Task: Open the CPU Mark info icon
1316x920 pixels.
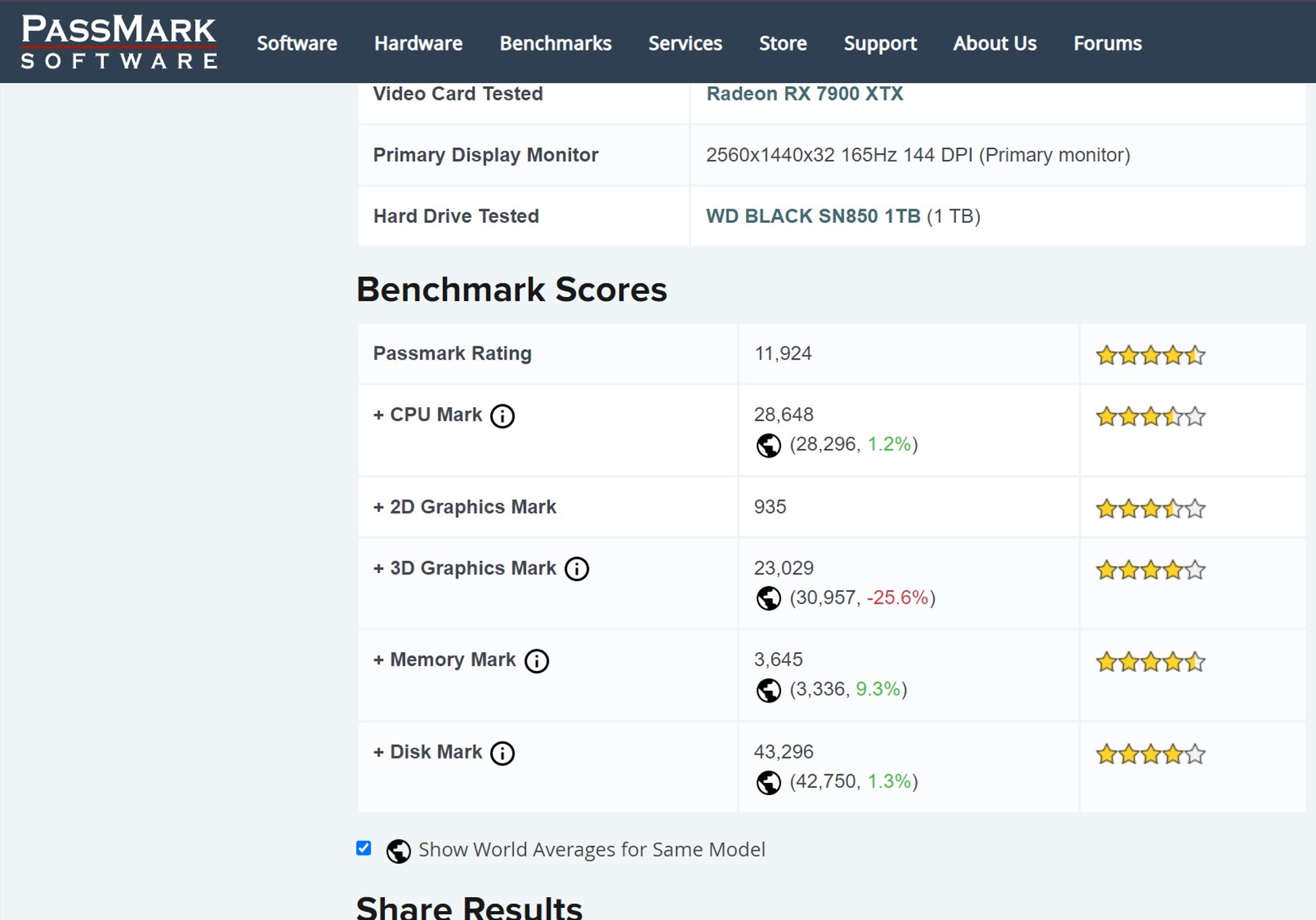Action: (x=502, y=416)
